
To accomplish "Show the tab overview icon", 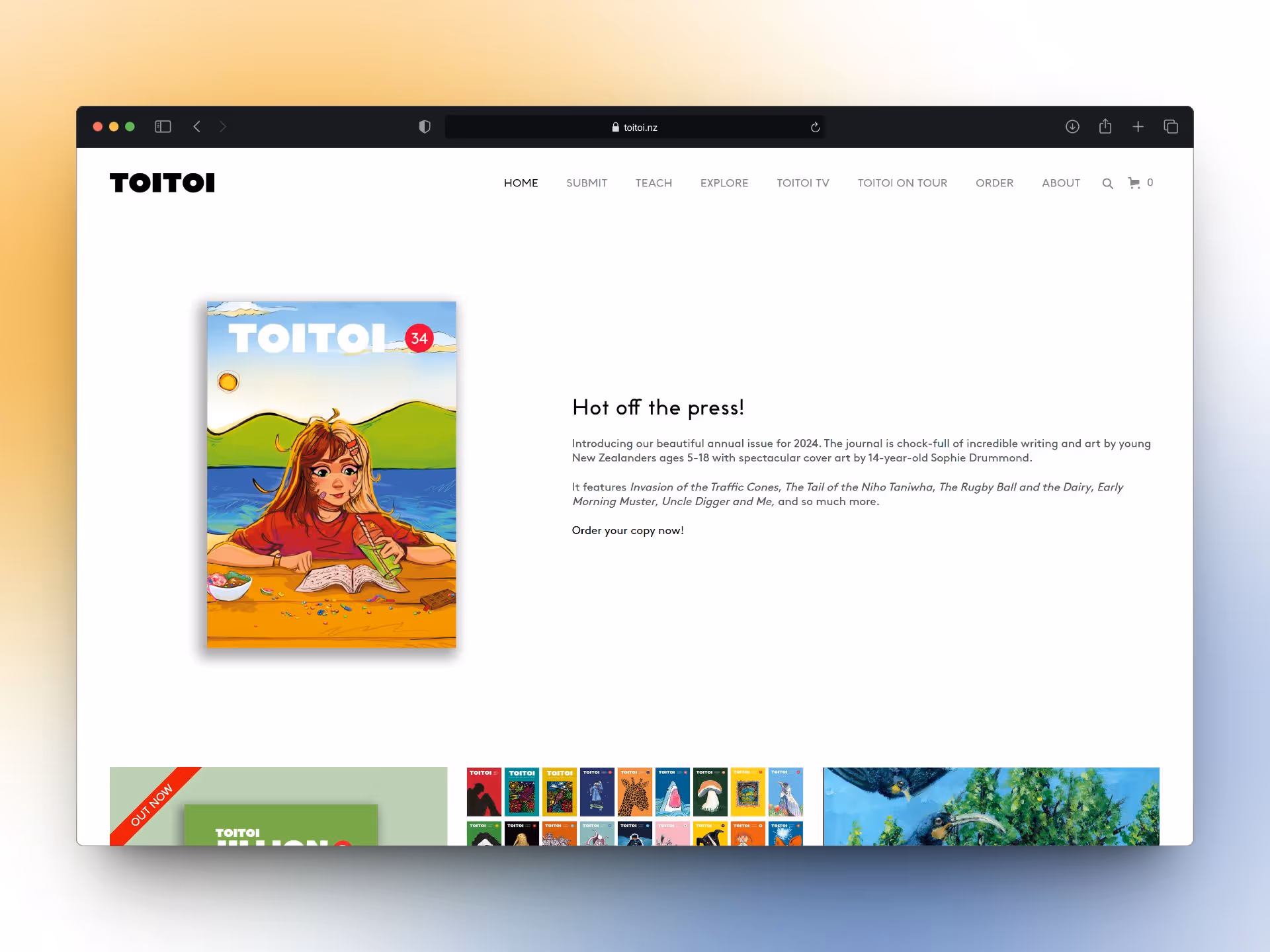I will [x=1171, y=126].
